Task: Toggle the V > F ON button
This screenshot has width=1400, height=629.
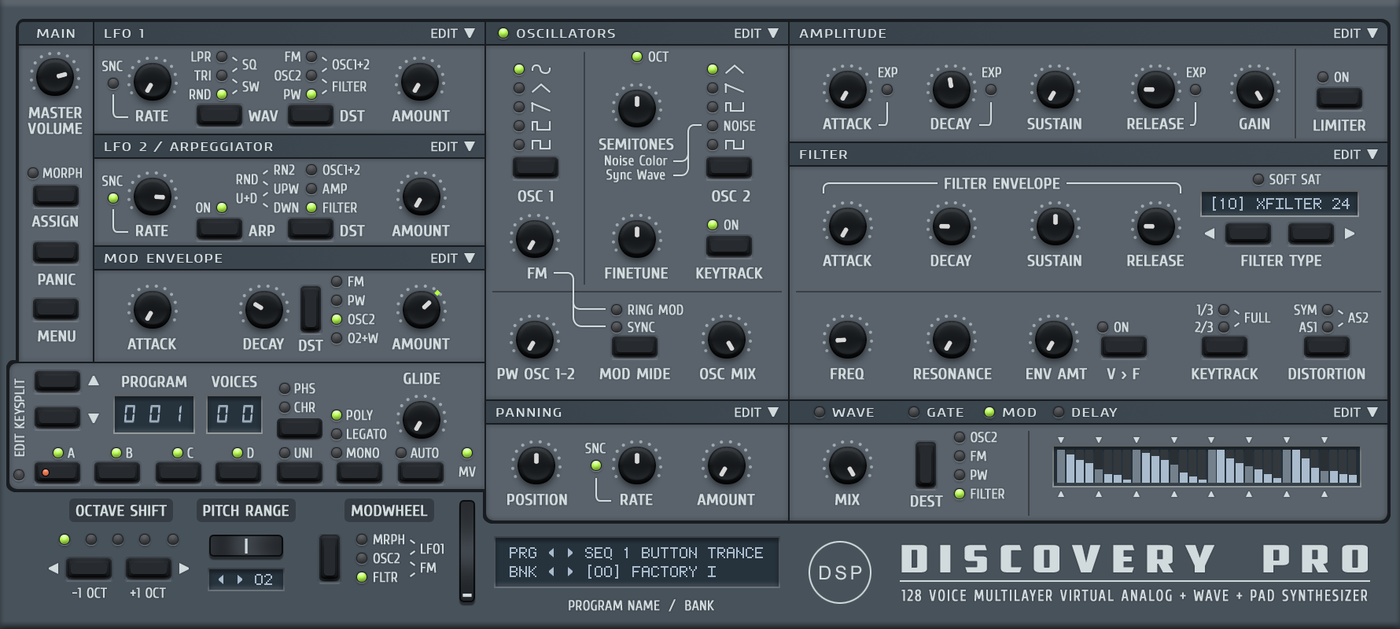Action: pos(1123,347)
